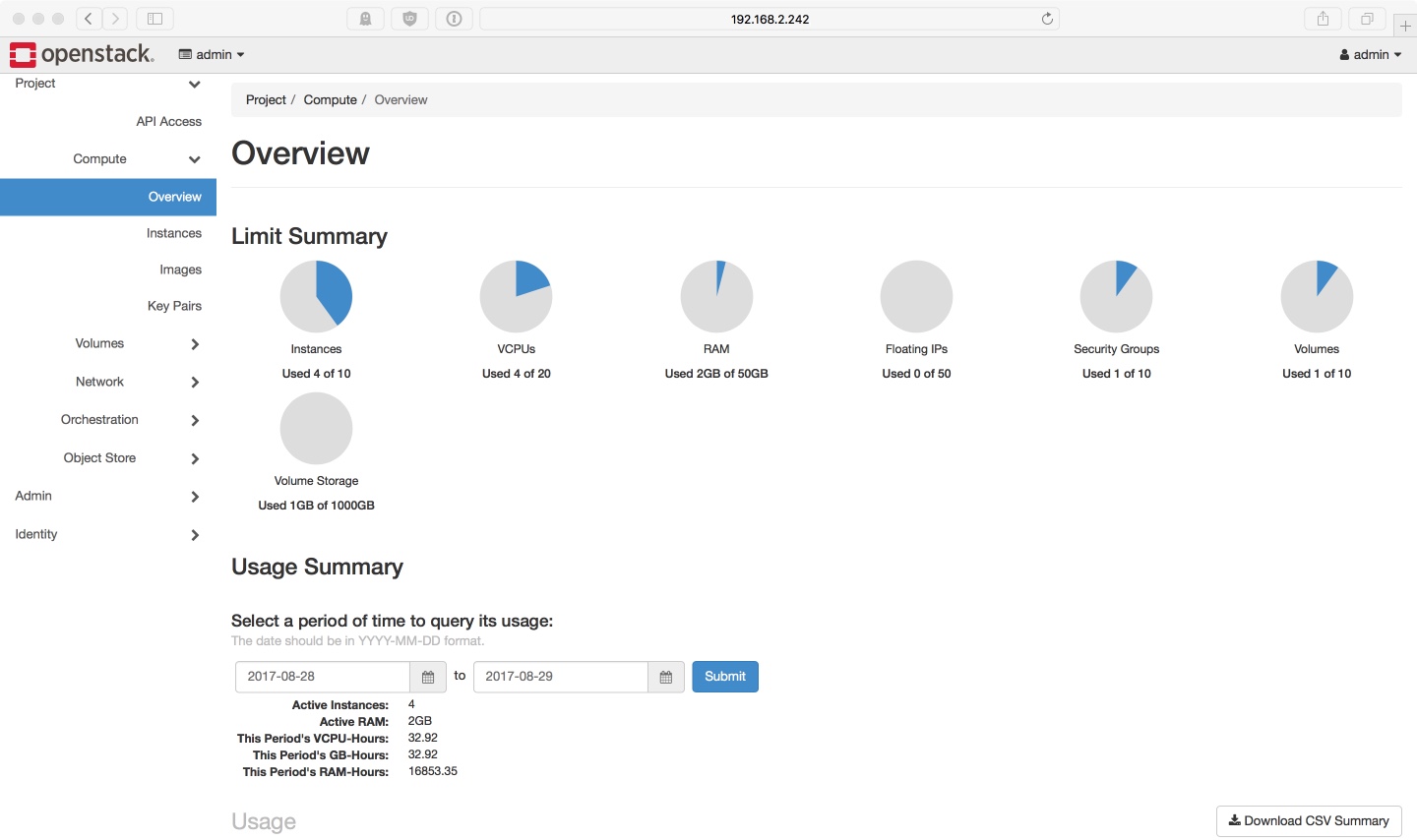The image size is (1417, 840).
Task: Collapse the Project section
Action: [x=108, y=84]
